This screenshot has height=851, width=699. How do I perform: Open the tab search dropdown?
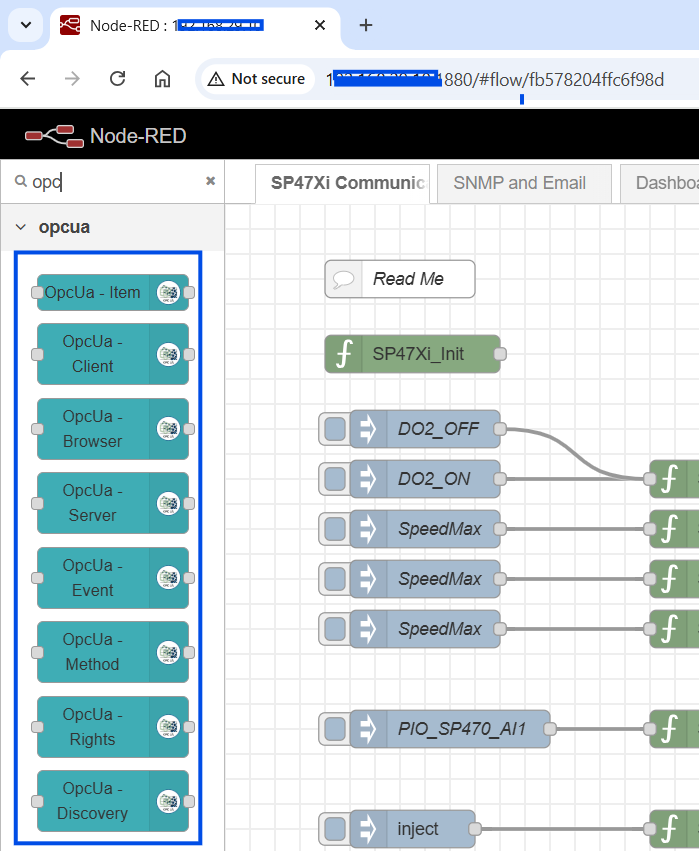click(x=26, y=25)
